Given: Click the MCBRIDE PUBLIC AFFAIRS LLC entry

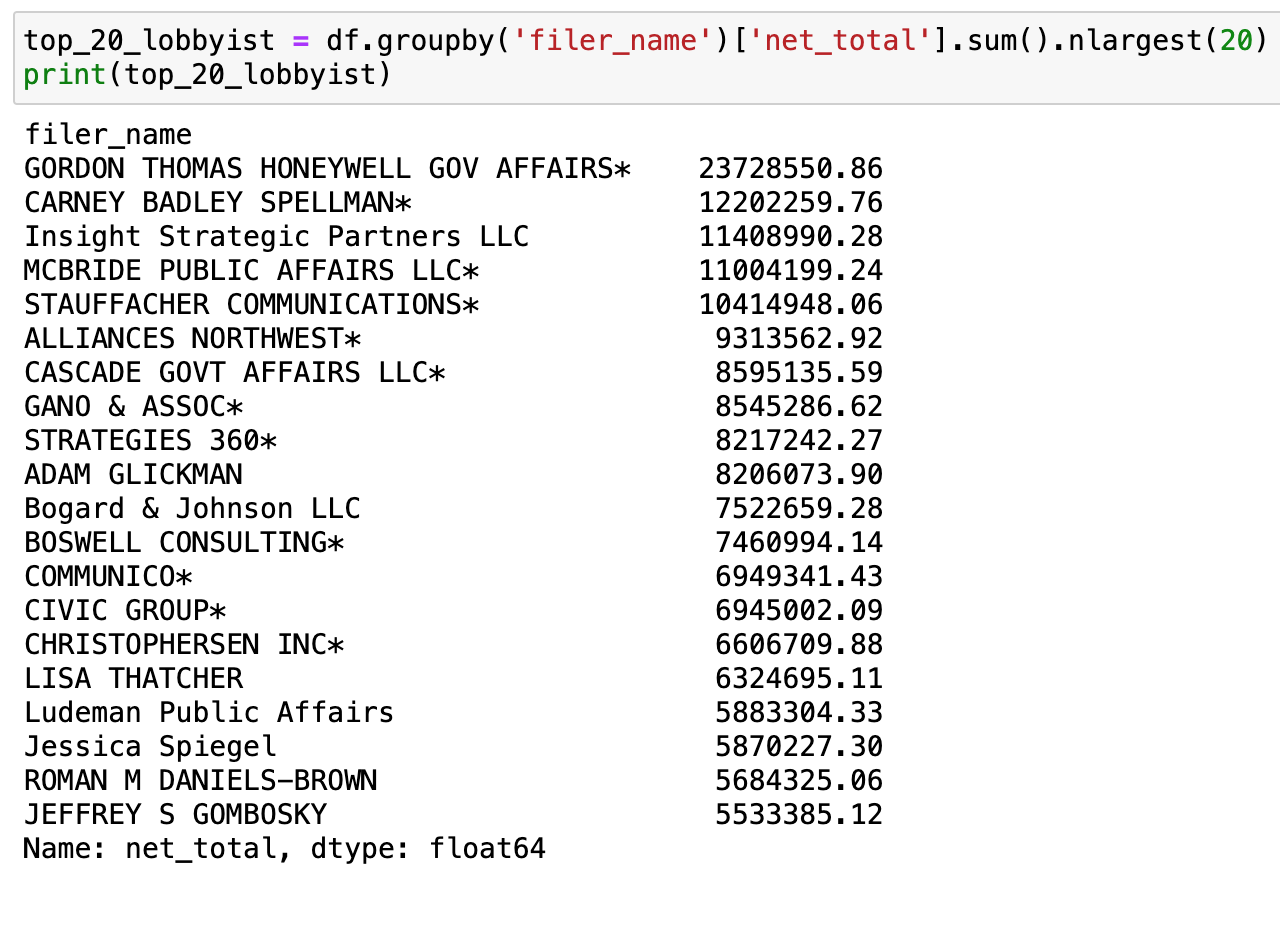Looking at the screenshot, I should tap(251, 271).
